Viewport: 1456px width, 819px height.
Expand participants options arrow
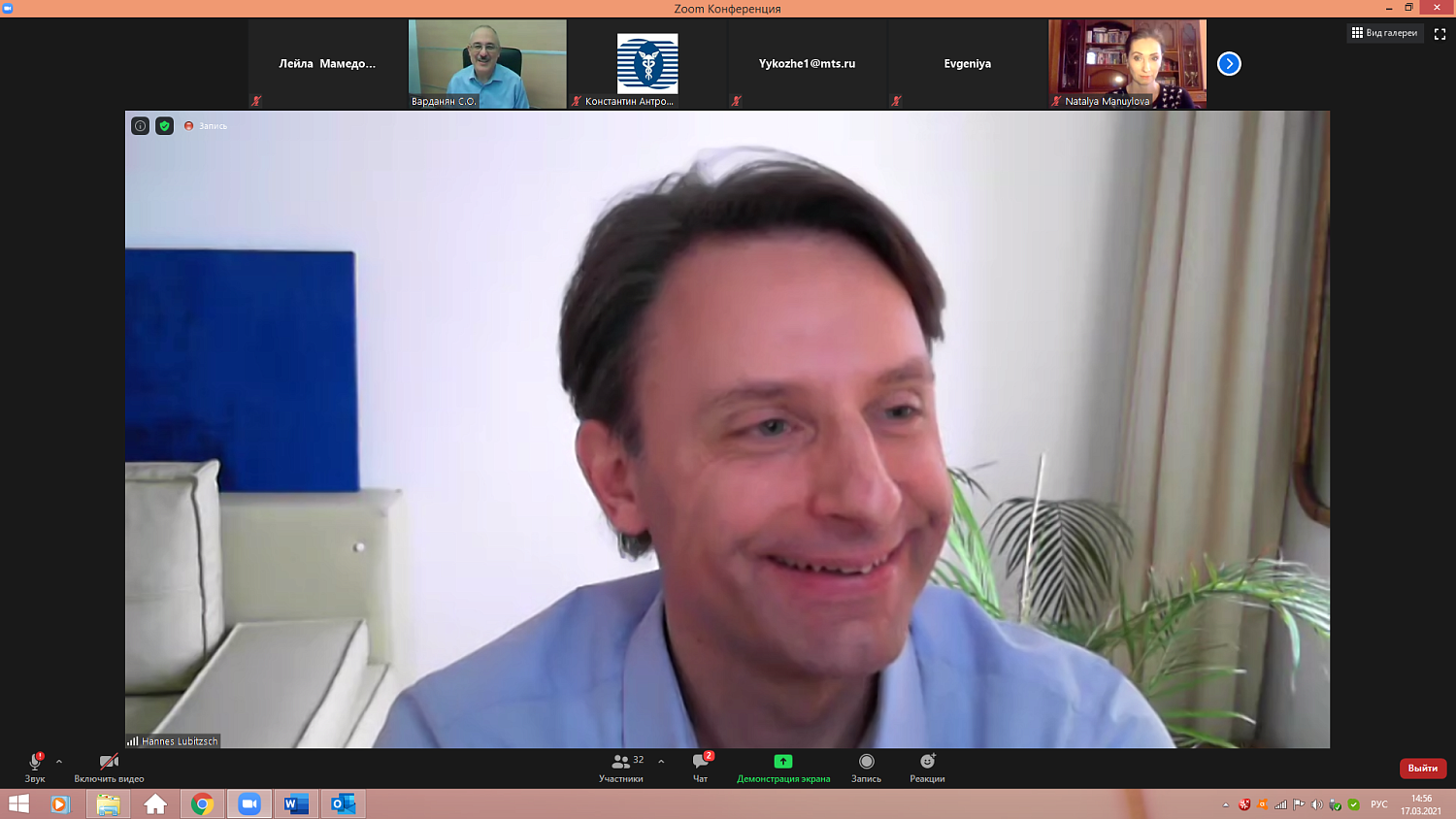click(x=661, y=762)
